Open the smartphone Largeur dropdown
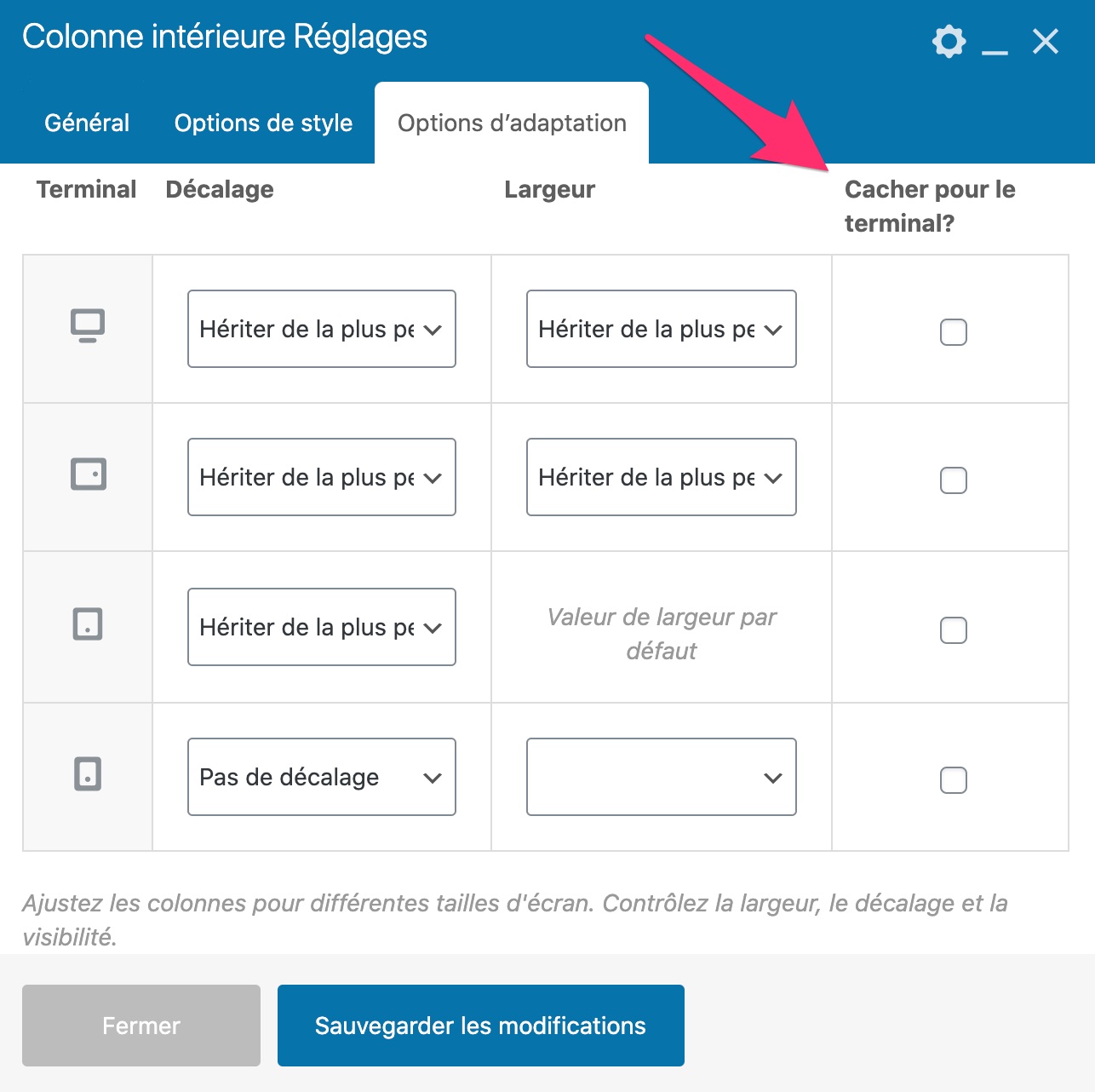 pos(661,776)
